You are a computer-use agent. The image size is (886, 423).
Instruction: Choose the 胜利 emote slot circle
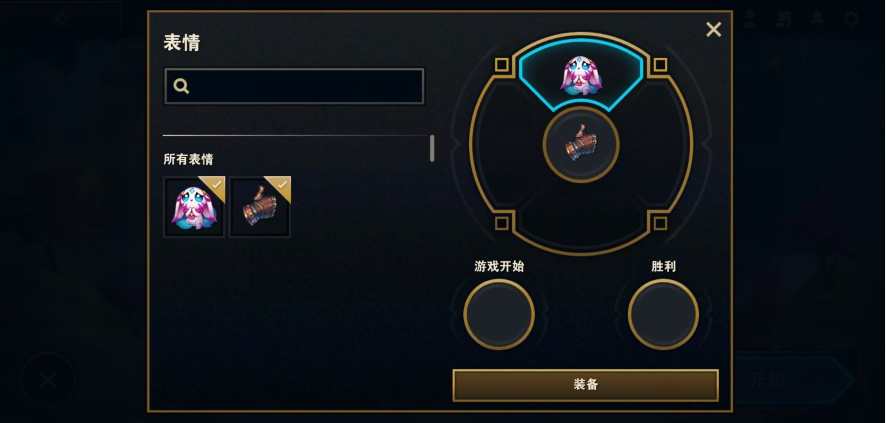663,314
